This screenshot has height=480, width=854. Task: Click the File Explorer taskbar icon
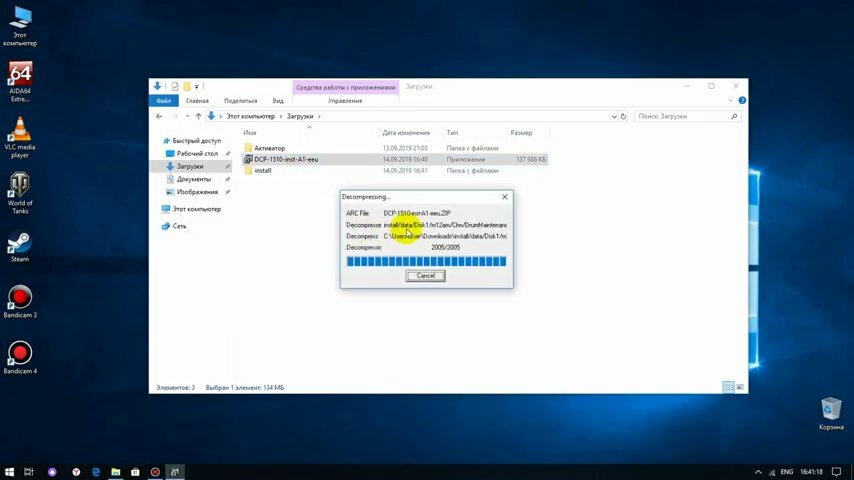(x=115, y=472)
